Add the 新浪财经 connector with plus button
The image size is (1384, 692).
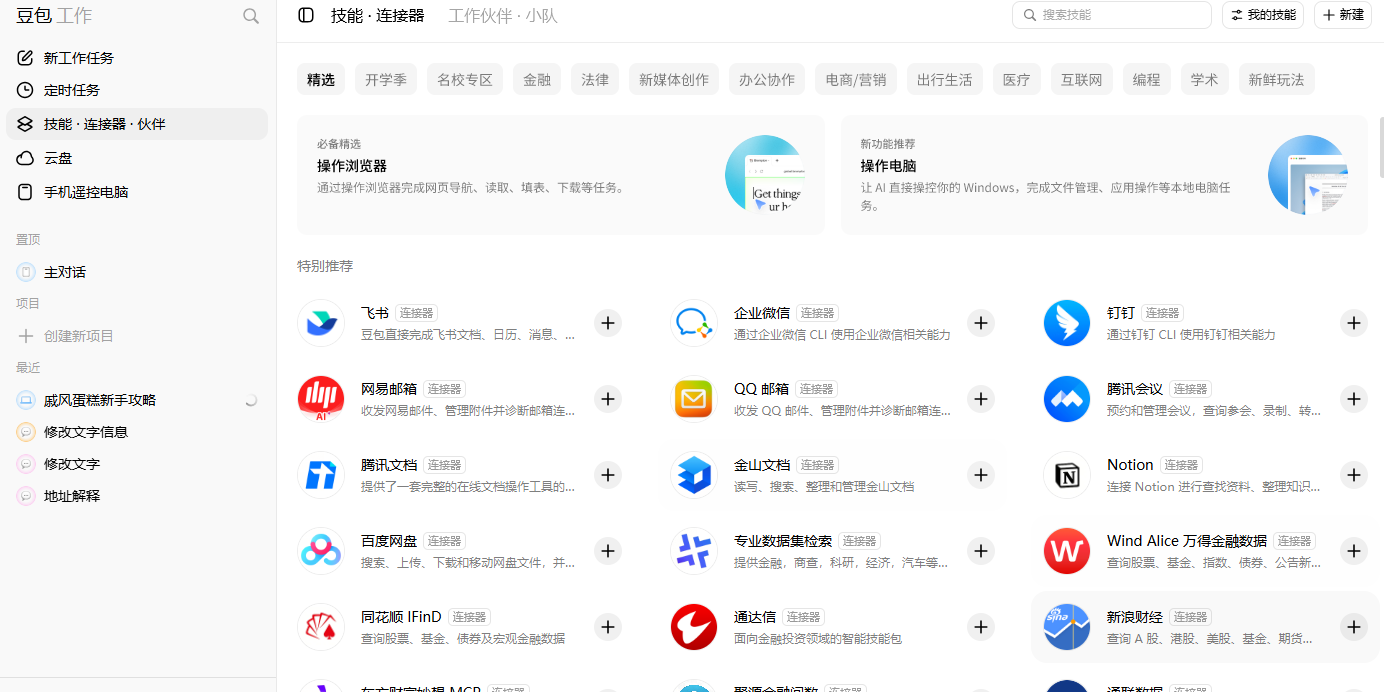1354,627
